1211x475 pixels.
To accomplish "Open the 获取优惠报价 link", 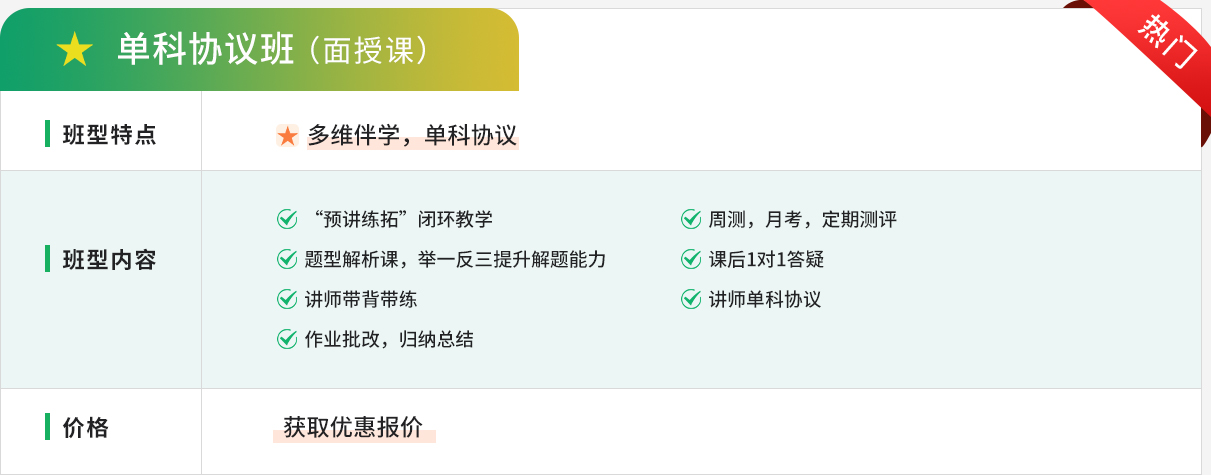I will pos(354,427).
